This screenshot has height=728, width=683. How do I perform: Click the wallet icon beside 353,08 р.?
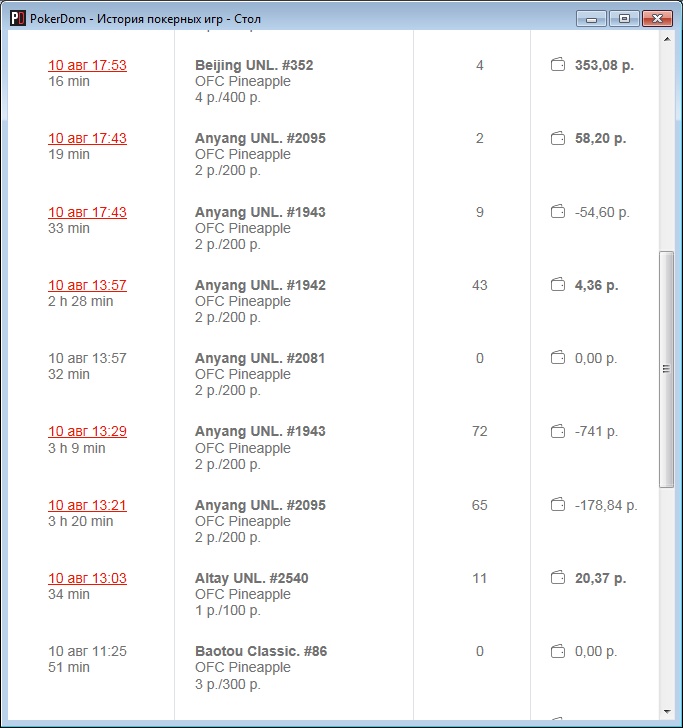pos(558,65)
